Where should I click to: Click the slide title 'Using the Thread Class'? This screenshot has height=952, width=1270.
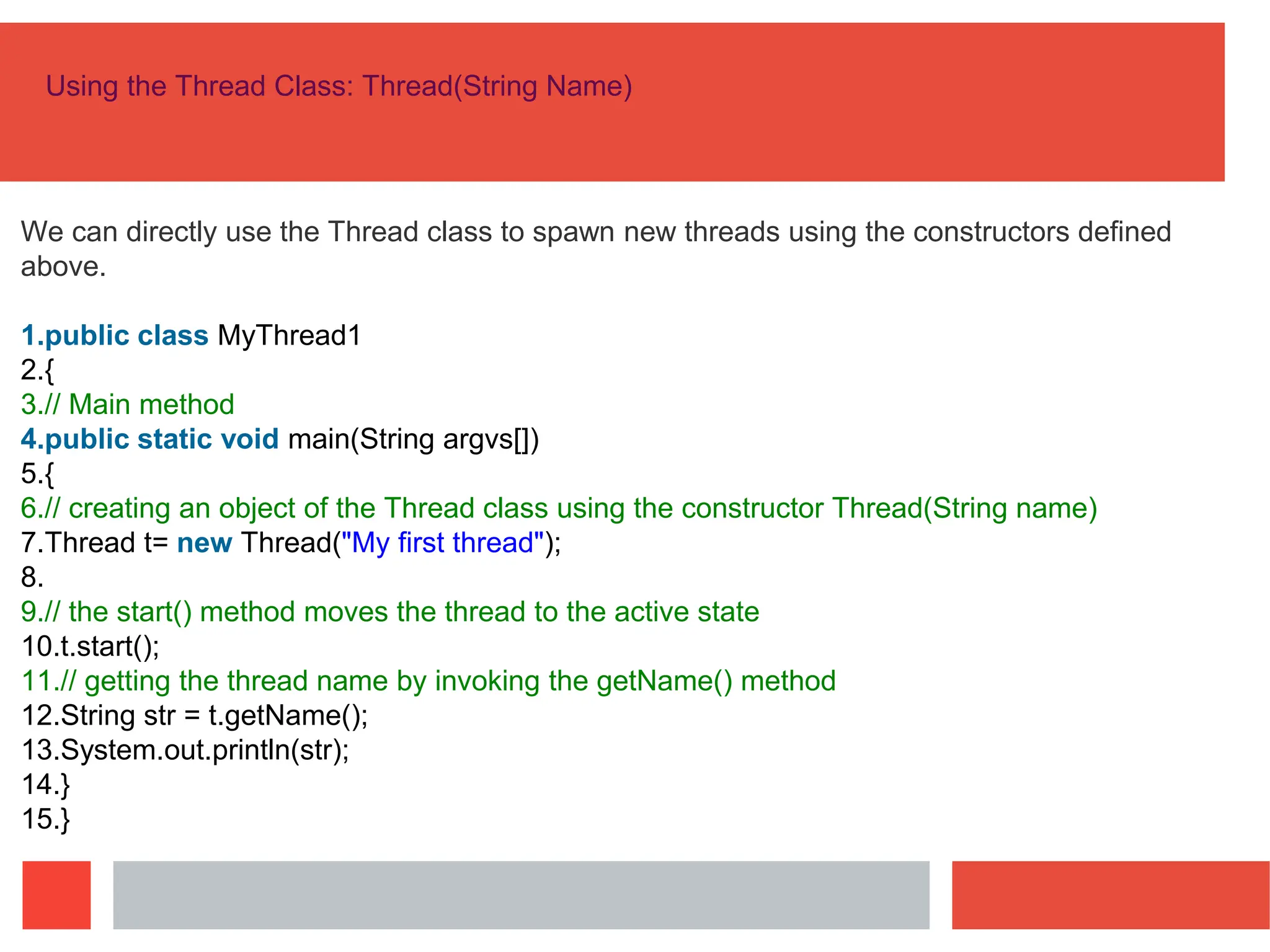pos(339,86)
